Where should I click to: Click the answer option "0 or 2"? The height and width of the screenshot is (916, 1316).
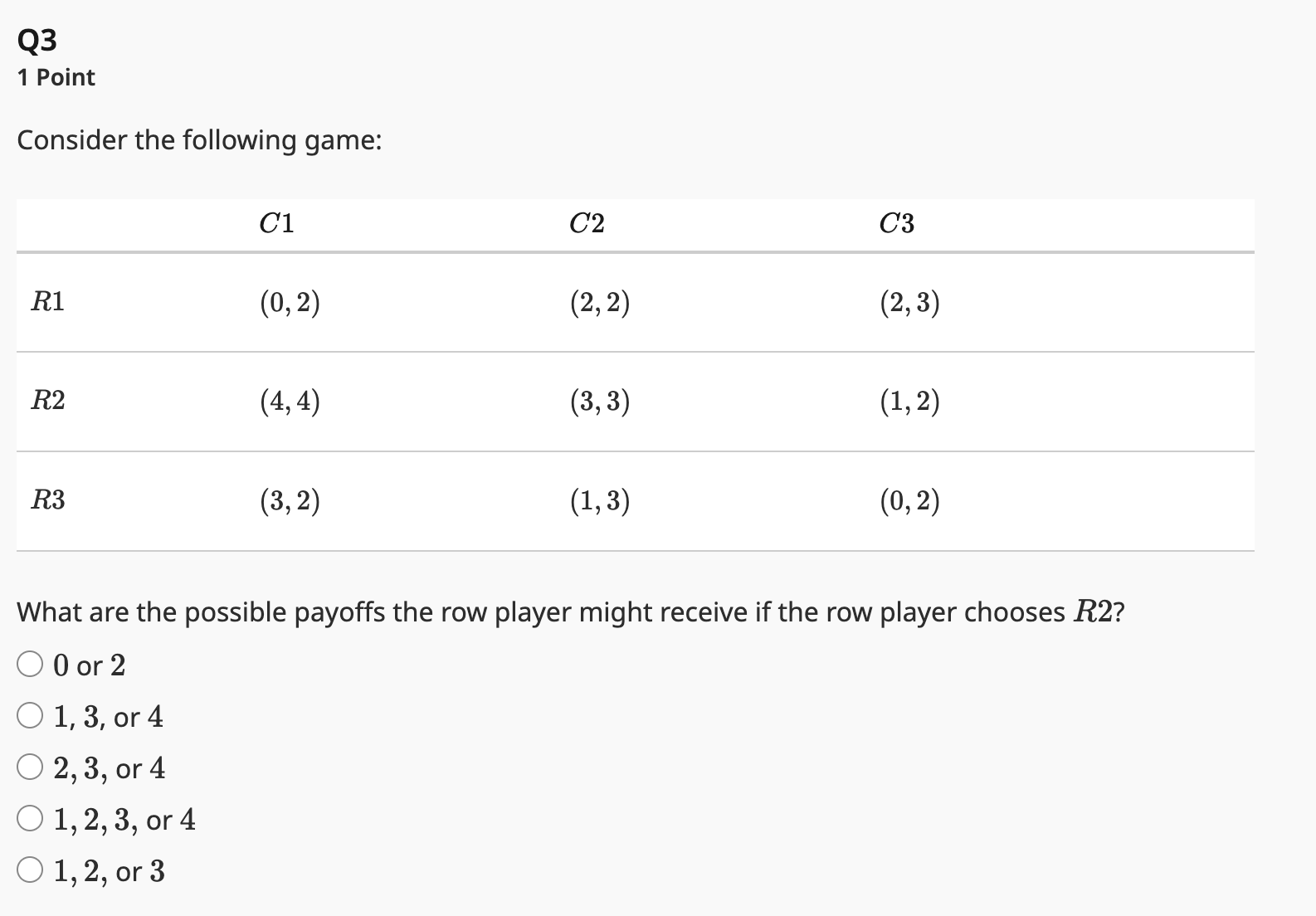click(89, 664)
